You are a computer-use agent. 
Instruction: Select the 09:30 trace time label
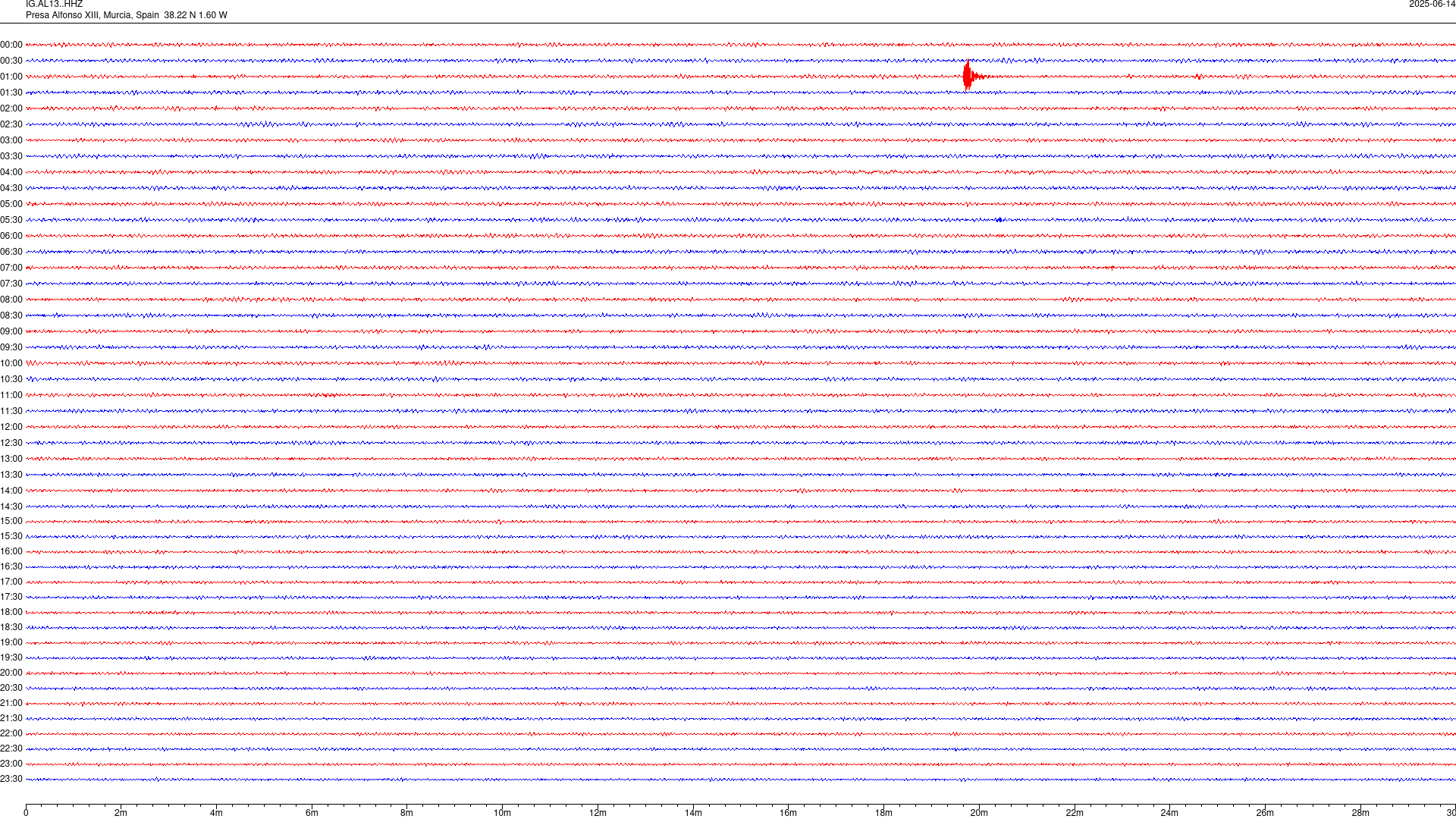pos(11,347)
